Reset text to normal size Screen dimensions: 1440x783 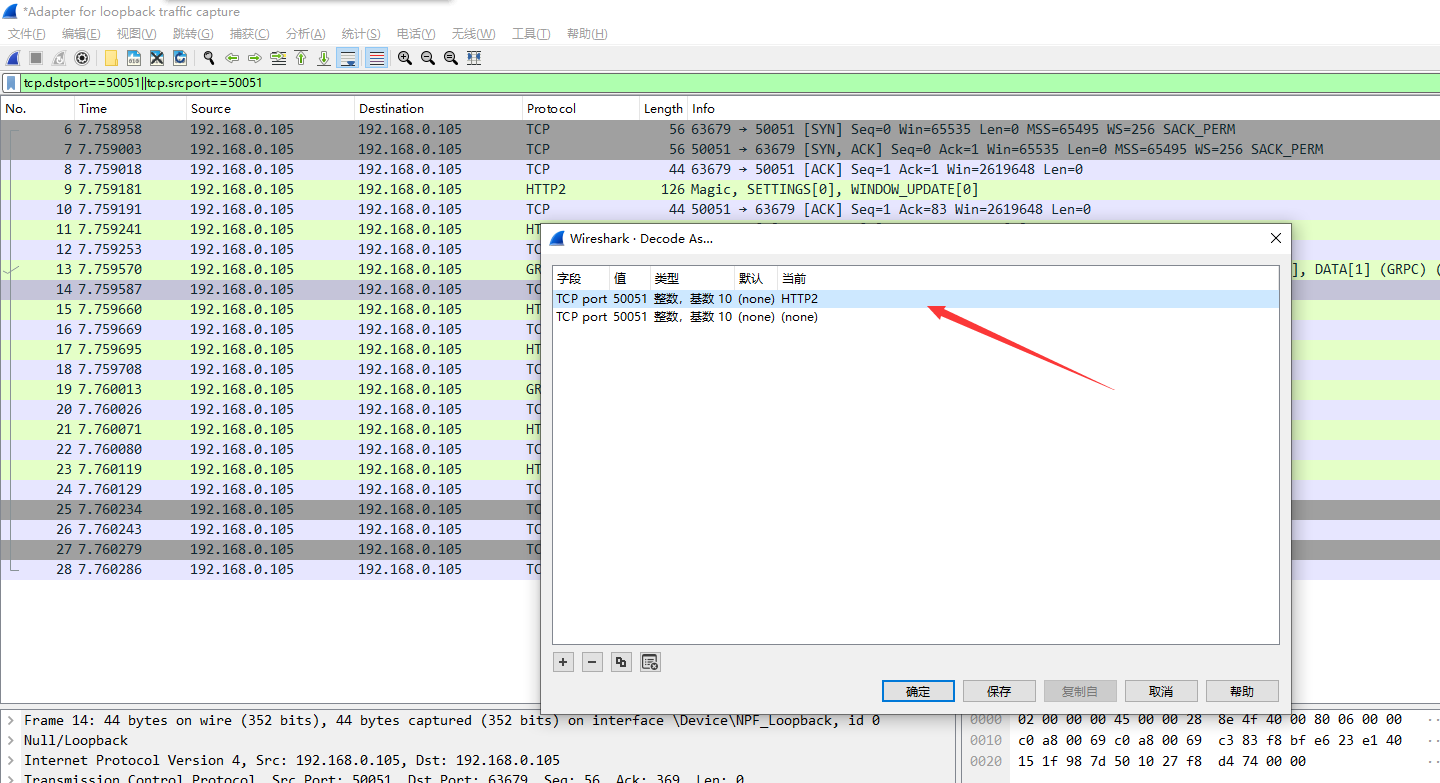coord(451,58)
